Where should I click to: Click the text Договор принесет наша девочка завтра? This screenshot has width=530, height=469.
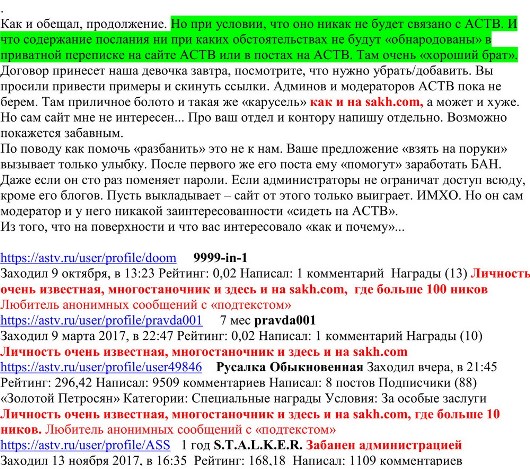coord(115,71)
